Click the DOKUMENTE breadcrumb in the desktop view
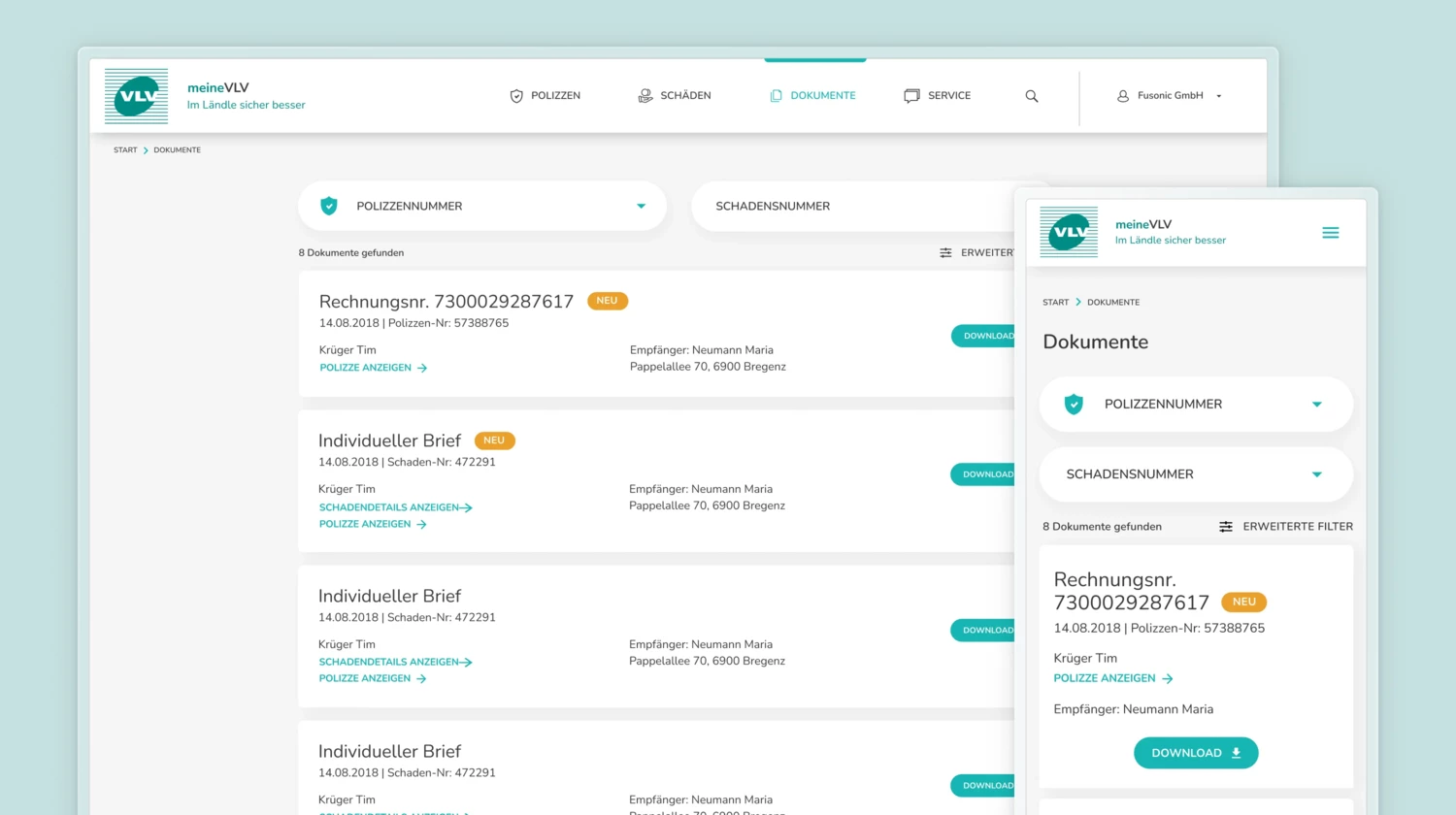The height and width of the screenshot is (815, 1456). click(177, 150)
